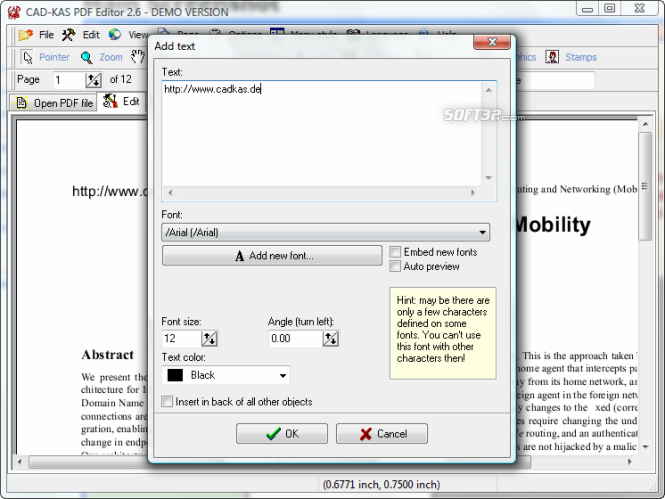Click the document horizontal scroll left arrow

tap(20, 462)
